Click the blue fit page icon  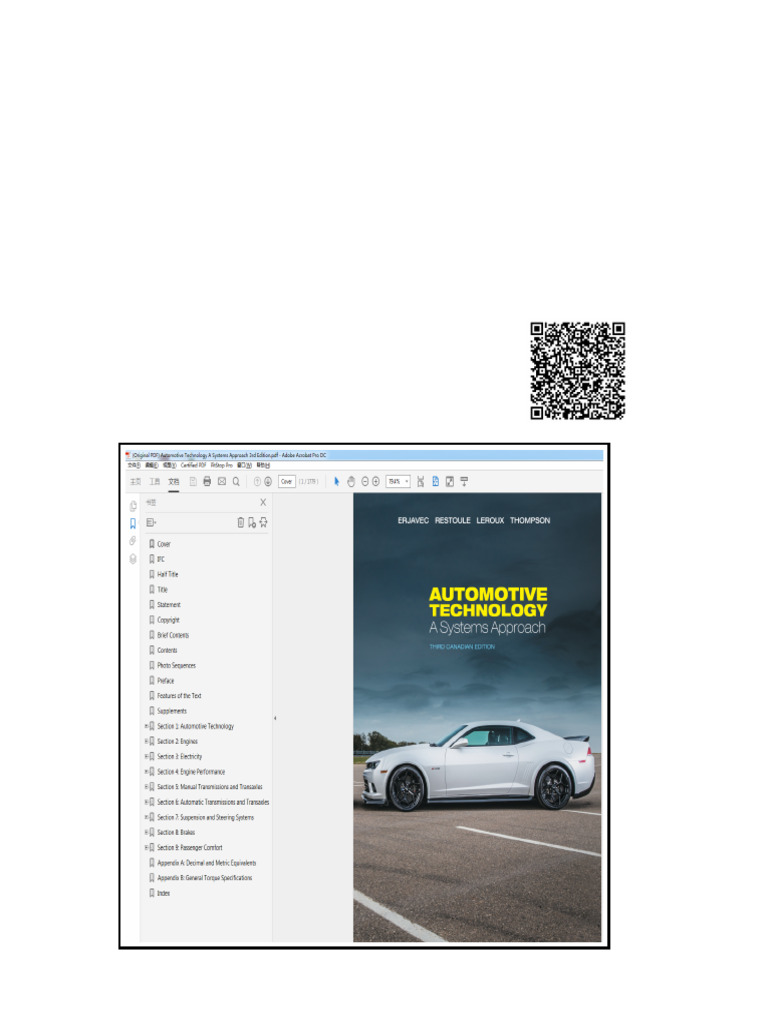tap(436, 481)
